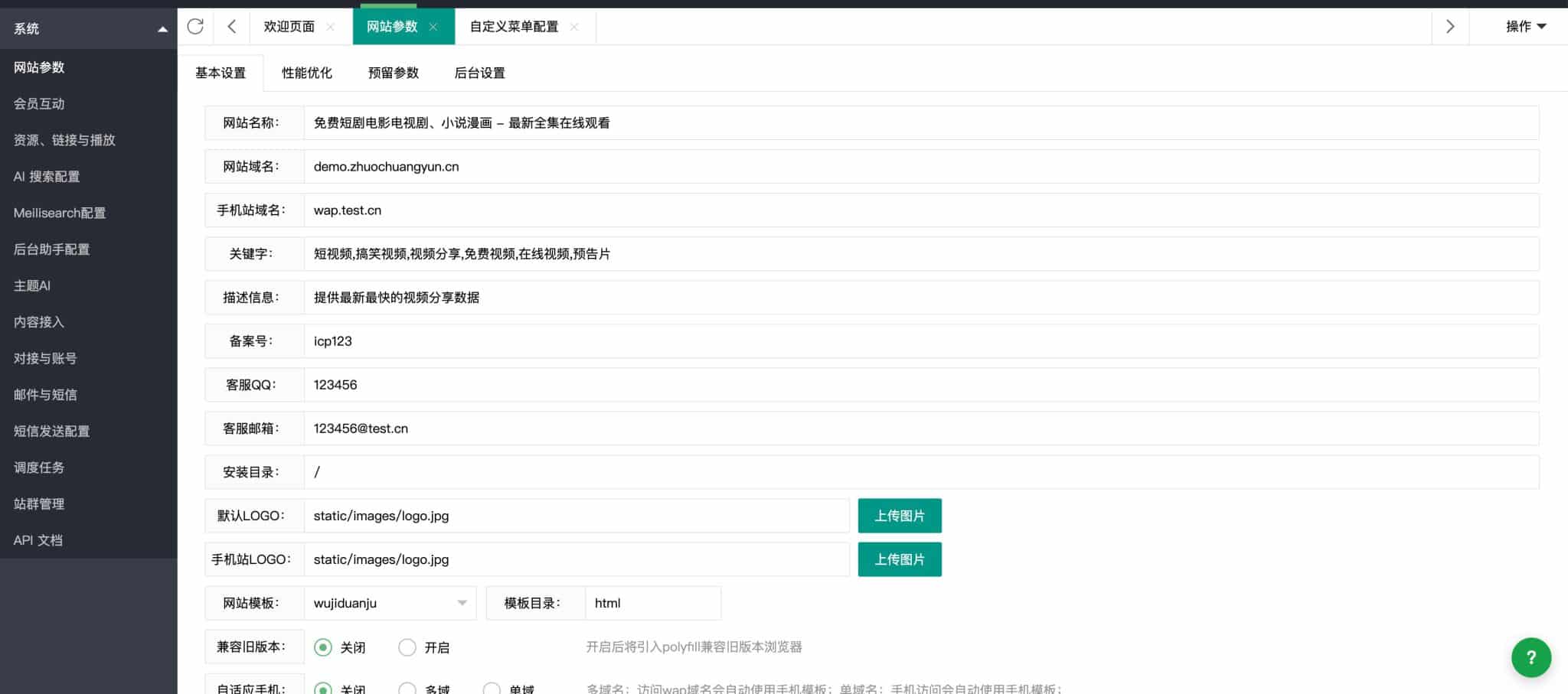Viewport: 1568px width, 694px height.
Task: Open API 文档 in the sidebar
Action: [88, 540]
